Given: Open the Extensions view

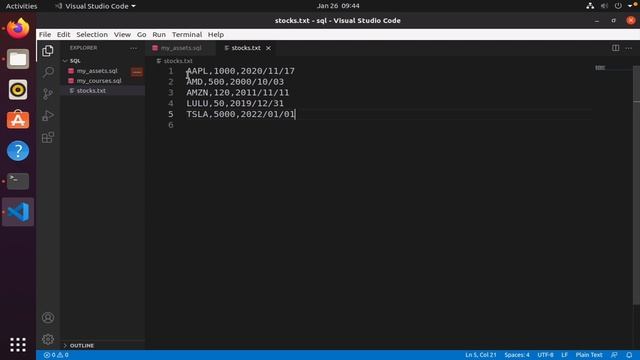Looking at the screenshot, I should 48,137.
